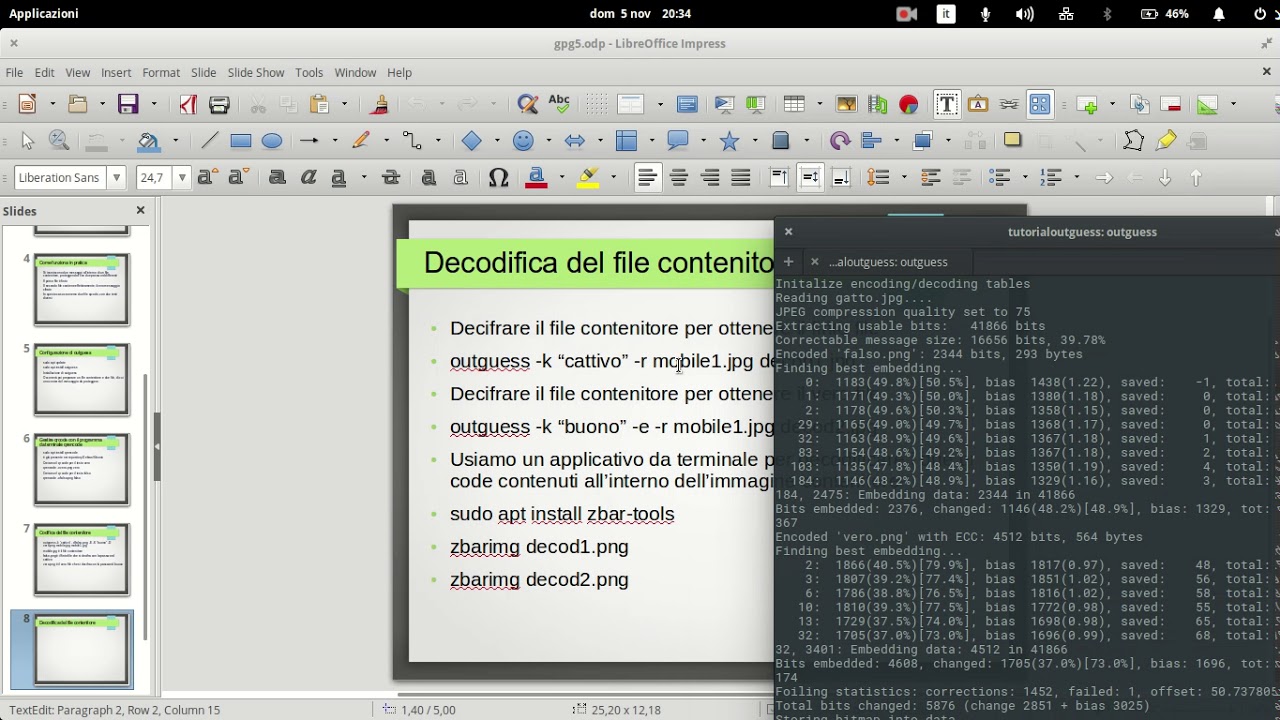The height and width of the screenshot is (720, 1280).
Task: Export the presentation as PDF
Action: 188,104
